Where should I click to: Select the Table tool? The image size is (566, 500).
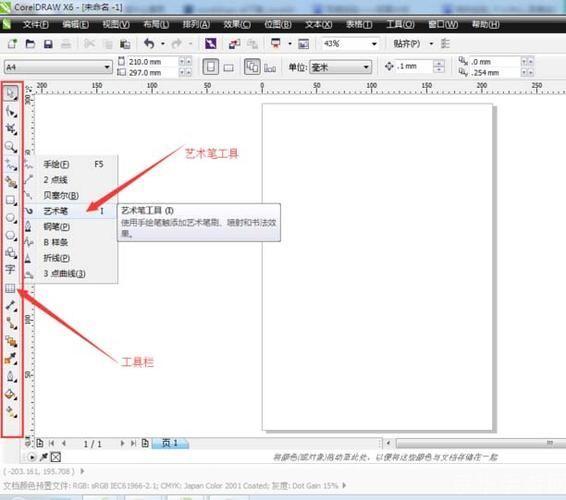point(10,288)
